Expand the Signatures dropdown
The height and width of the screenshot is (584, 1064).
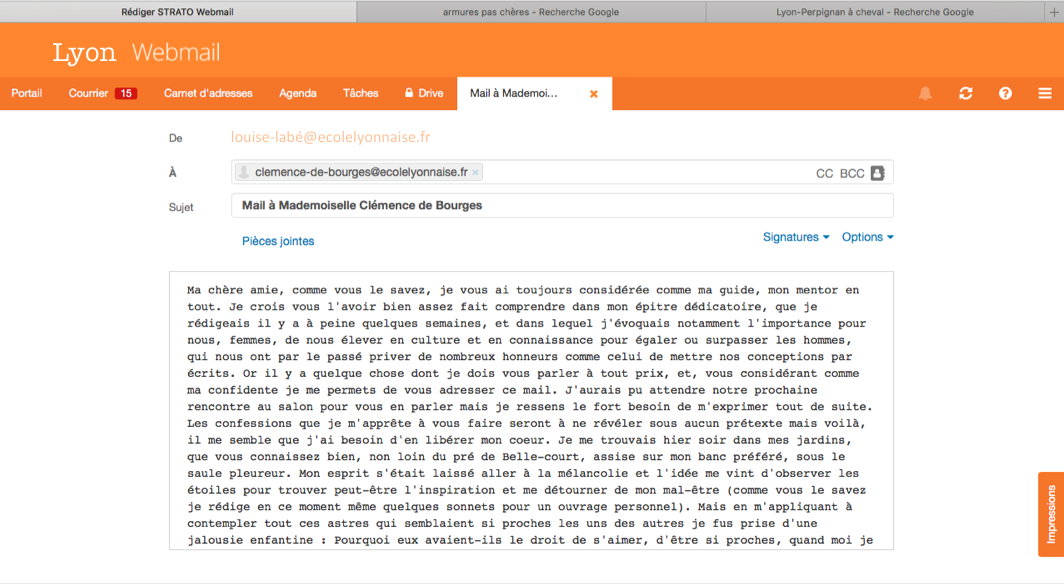click(x=796, y=237)
